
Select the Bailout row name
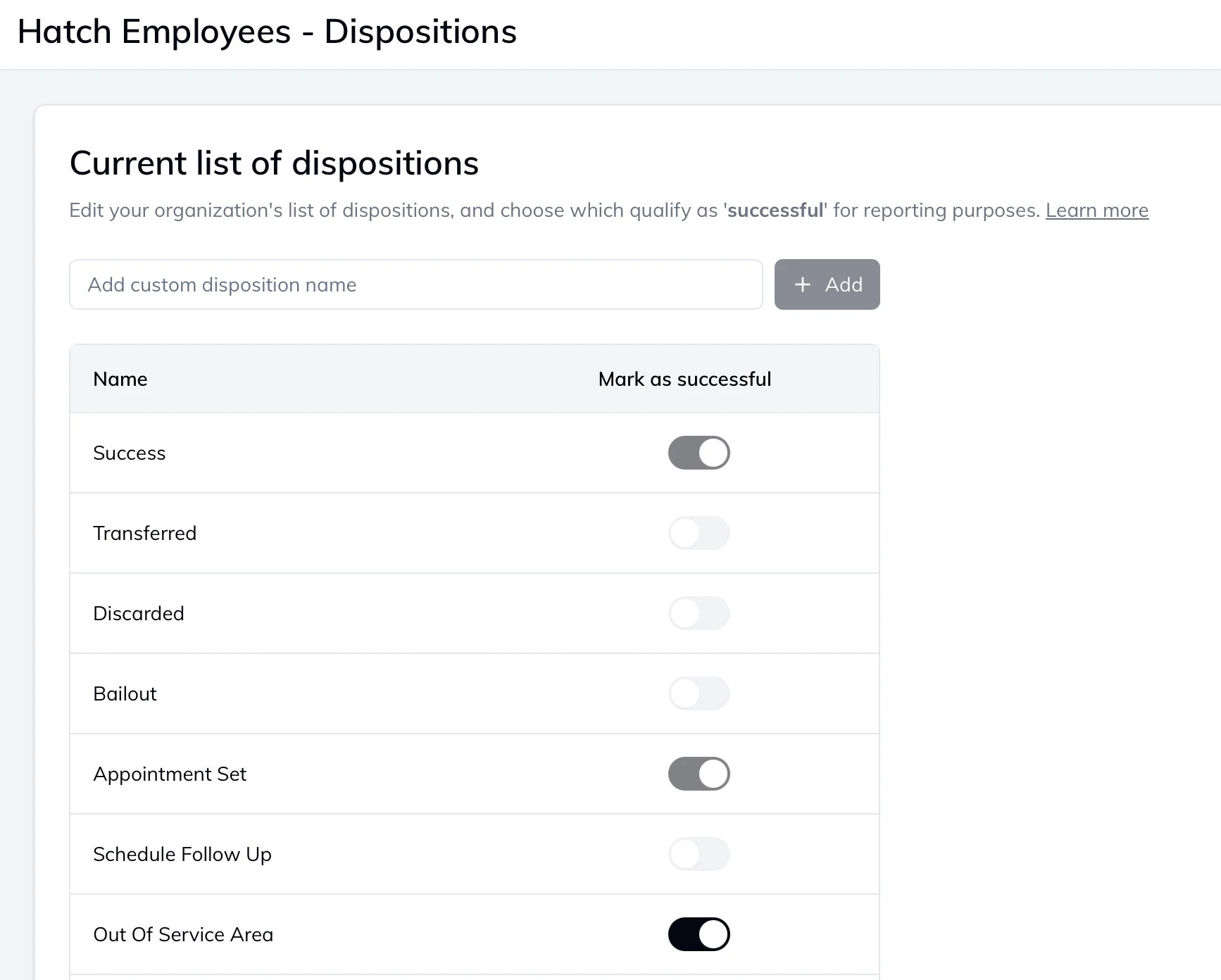pyautogui.click(x=125, y=693)
